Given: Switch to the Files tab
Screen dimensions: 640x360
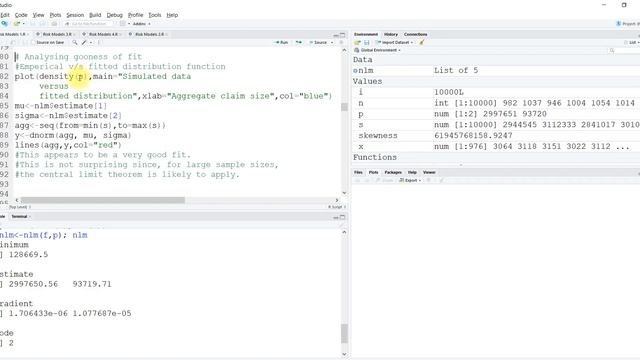Looking at the screenshot, I should [358, 172].
